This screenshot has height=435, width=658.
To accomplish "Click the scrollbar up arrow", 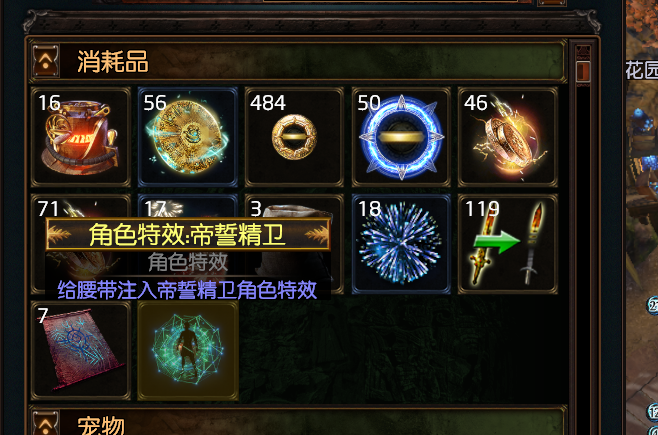I will (583, 52).
